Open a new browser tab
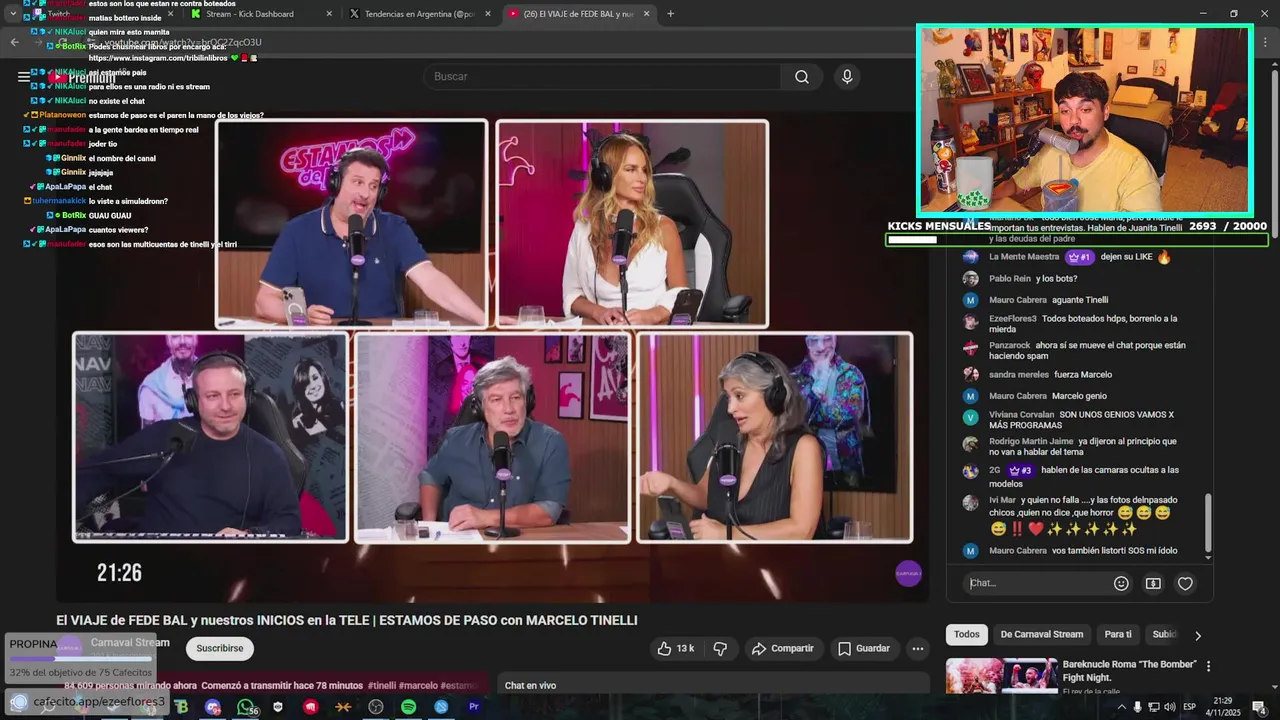The image size is (1280, 720). [670, 14]
